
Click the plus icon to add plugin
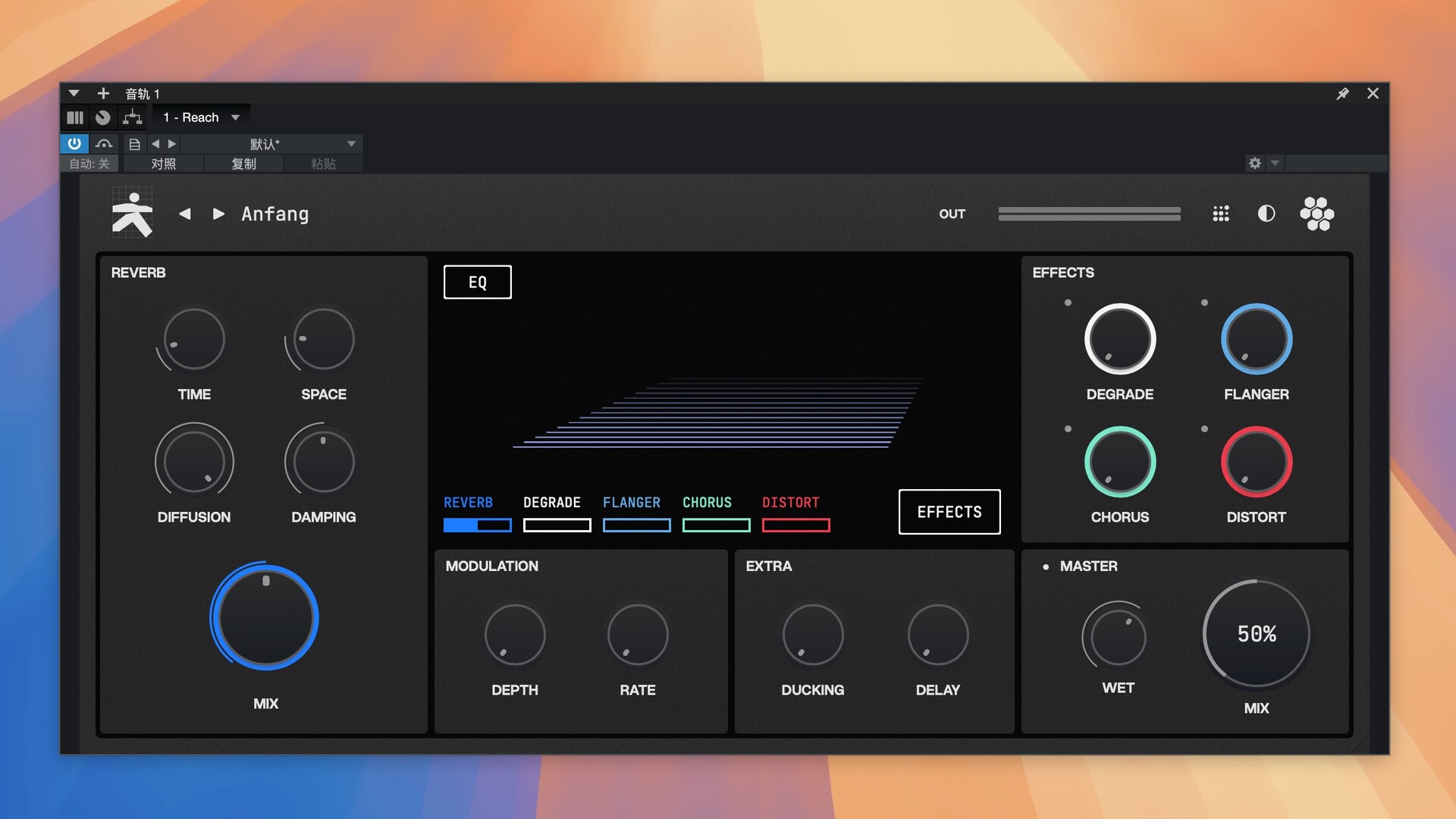coord(103,93)
